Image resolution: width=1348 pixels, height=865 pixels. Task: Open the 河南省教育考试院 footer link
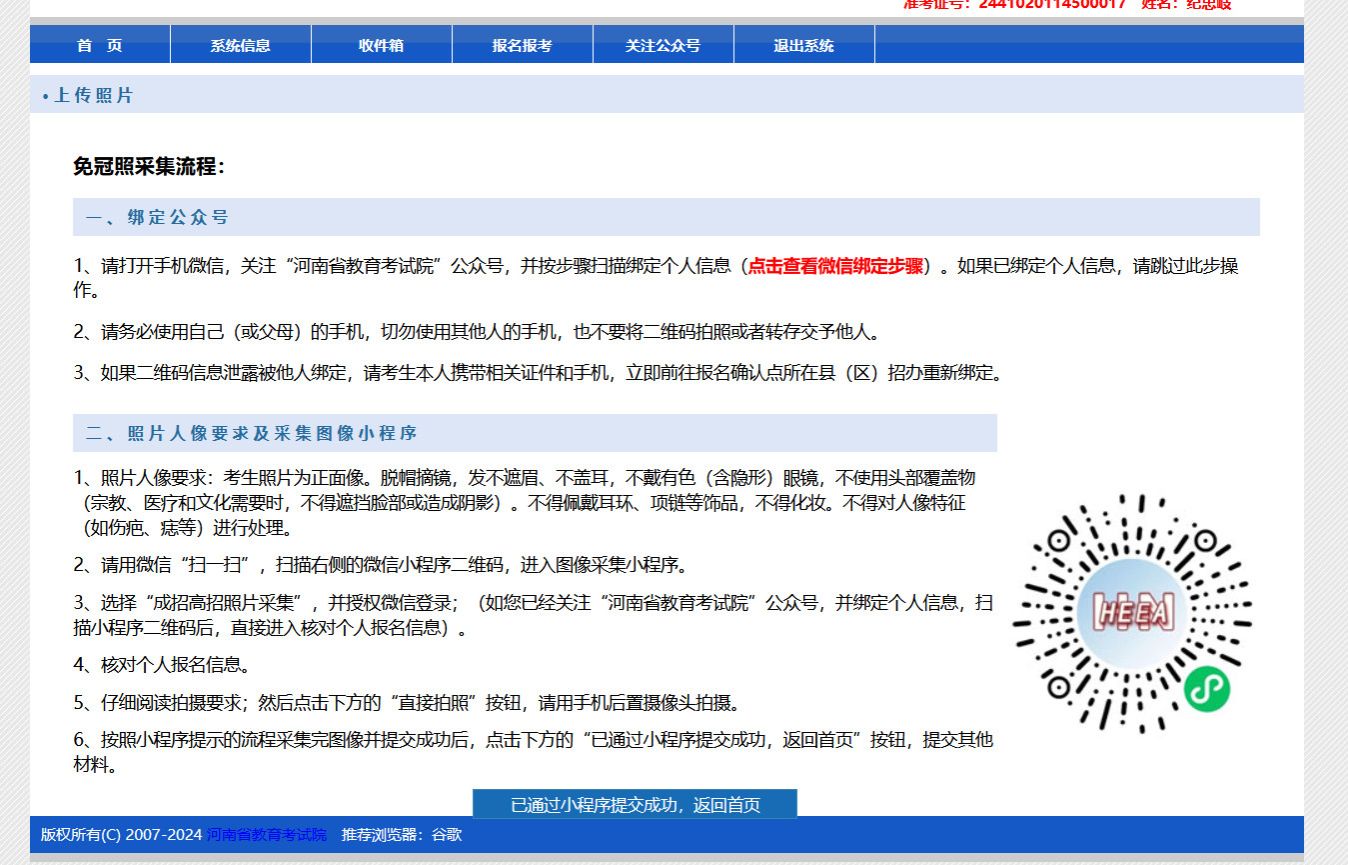tap(266, 834)
